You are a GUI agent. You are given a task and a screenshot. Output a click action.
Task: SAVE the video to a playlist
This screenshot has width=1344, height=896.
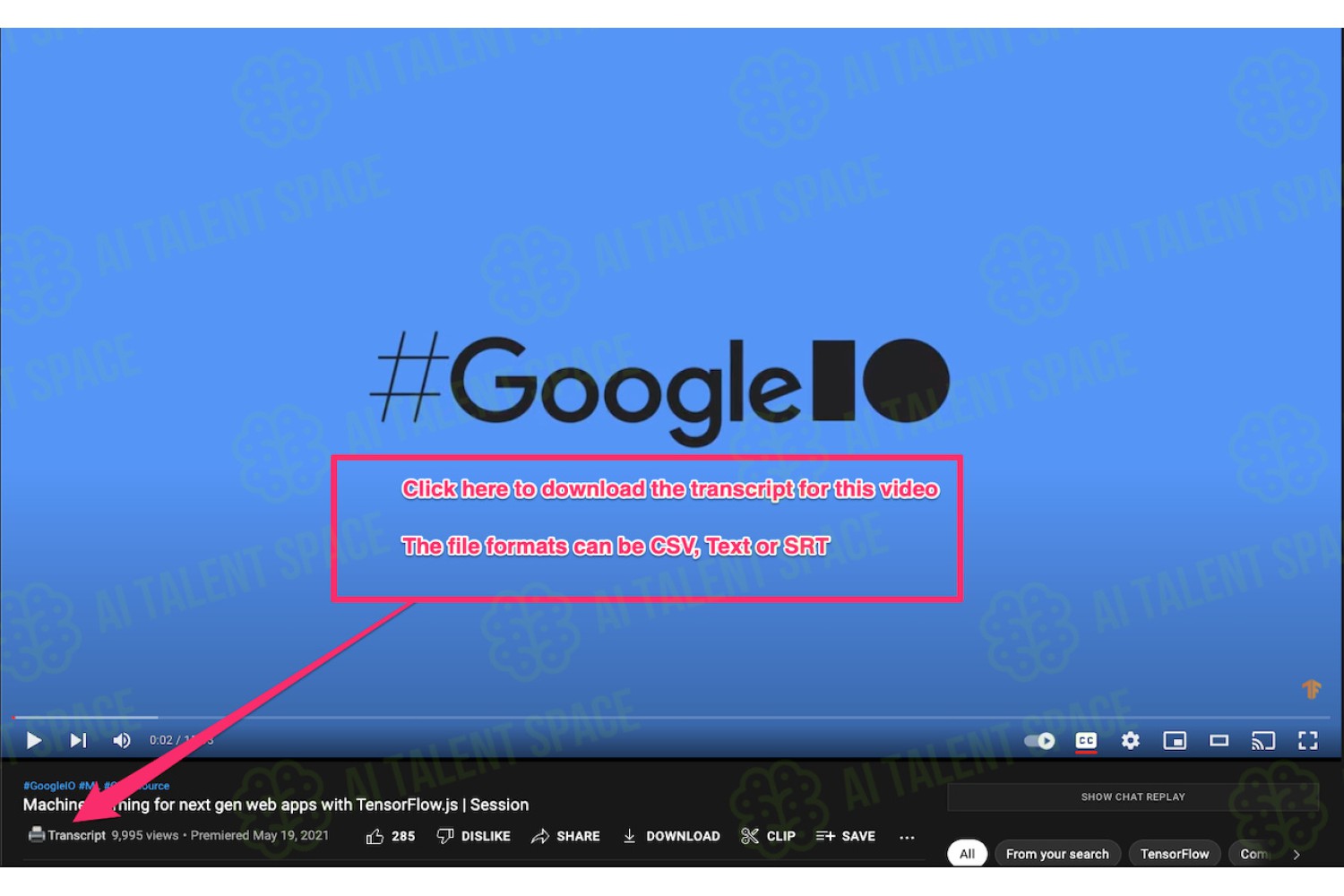[x=846, y=836]
